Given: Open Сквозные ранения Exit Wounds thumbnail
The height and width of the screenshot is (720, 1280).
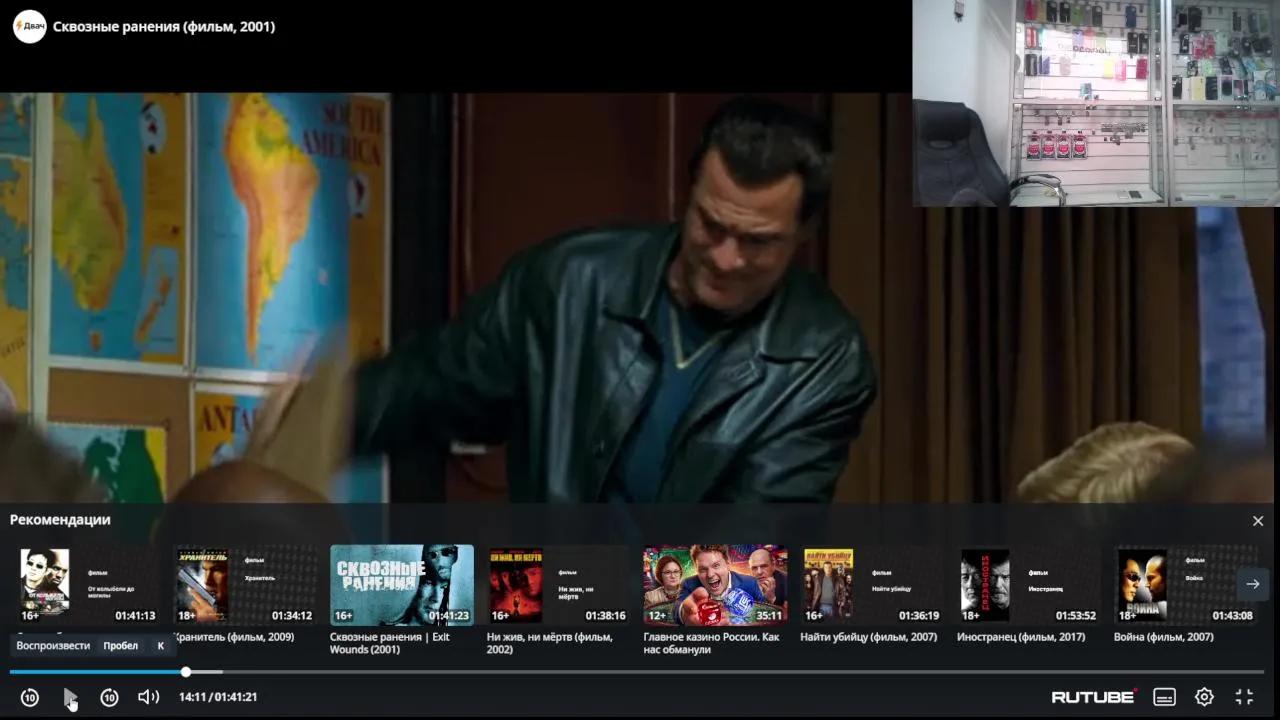Looking at the screenshot, I should click(x=402, y=585).
